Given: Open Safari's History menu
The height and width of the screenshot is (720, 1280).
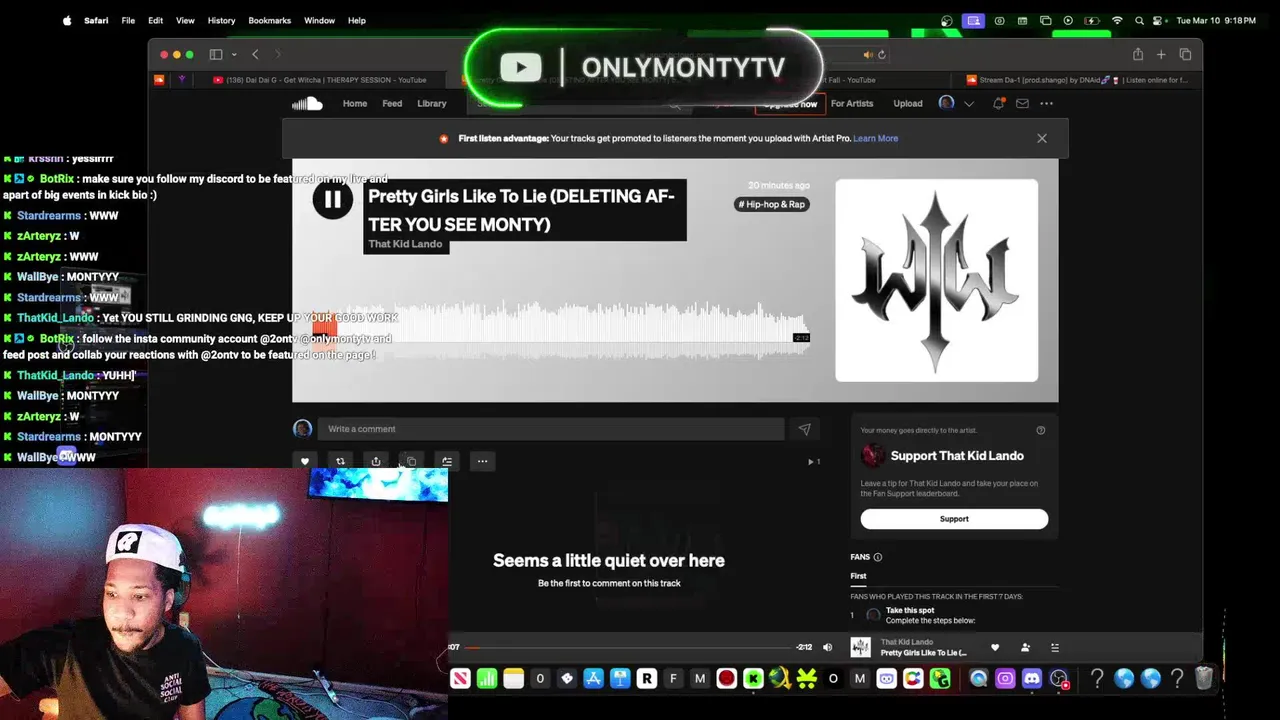Looking at the screenshot, I should 221,20.
